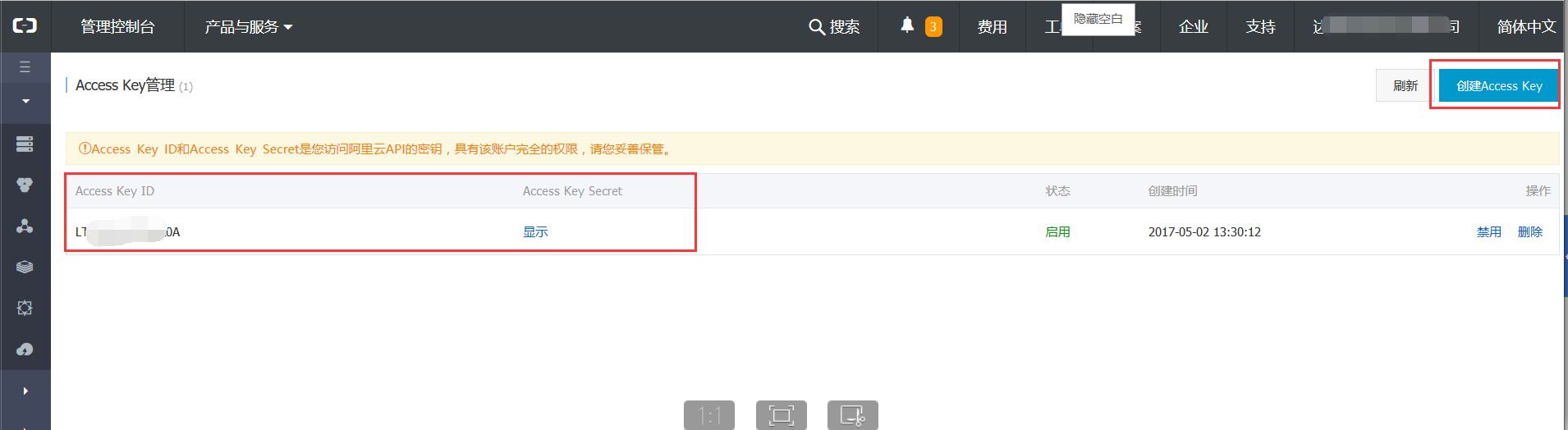
Task: Open the 企业 menu
Action: 1194,27
